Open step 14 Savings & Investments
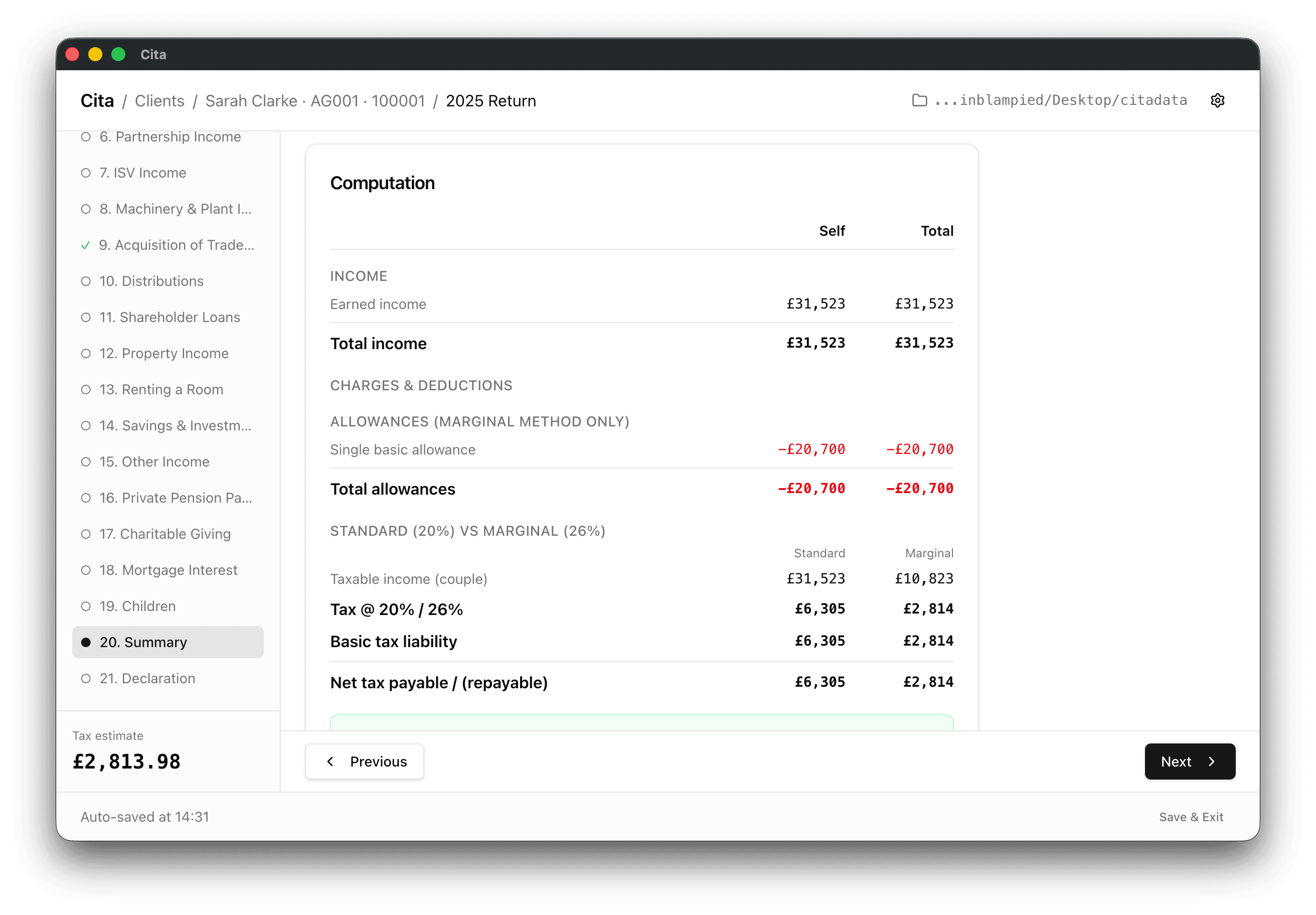The width and height of the screenshot is (1316, 915). 168,425
